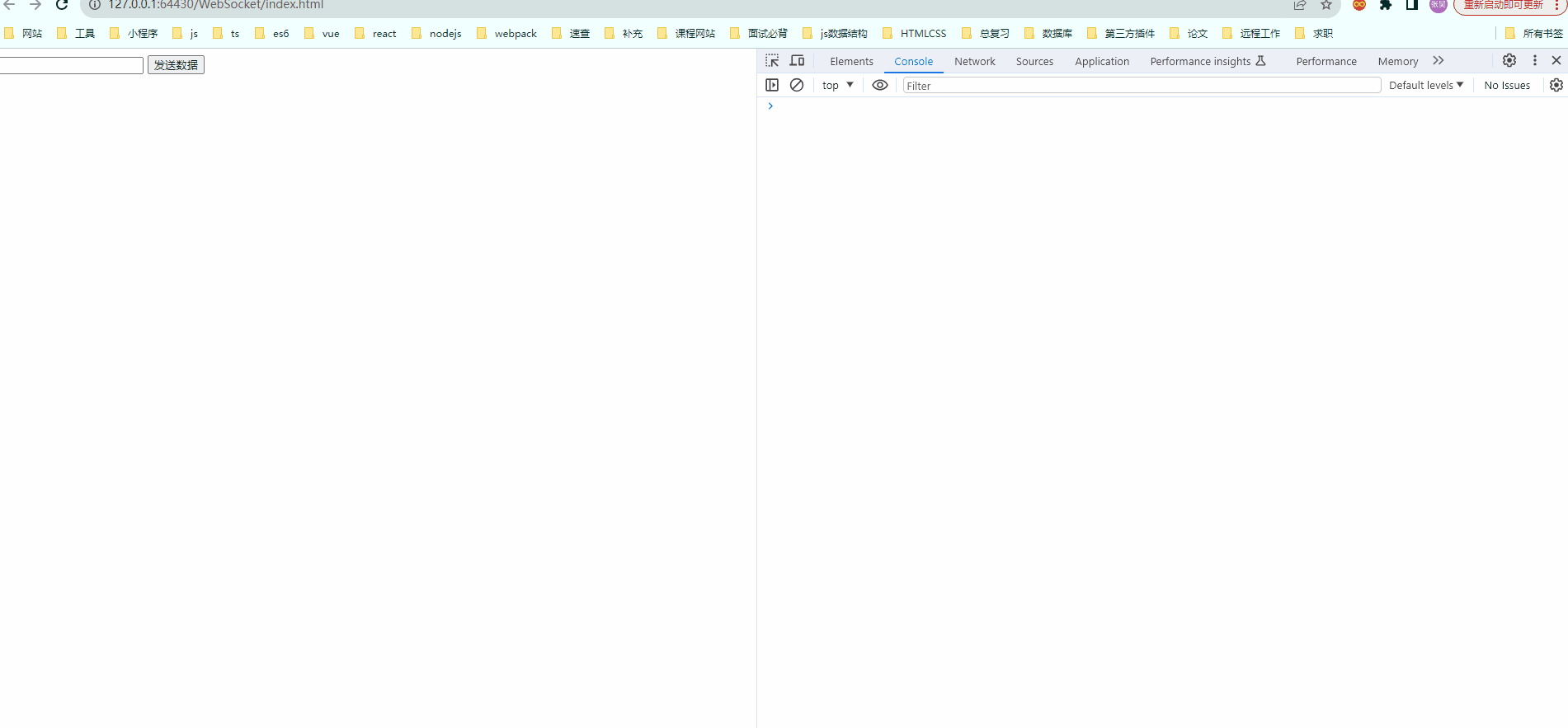
Task: Show more DevTools tabs
Action: [x=1439, y=60]
